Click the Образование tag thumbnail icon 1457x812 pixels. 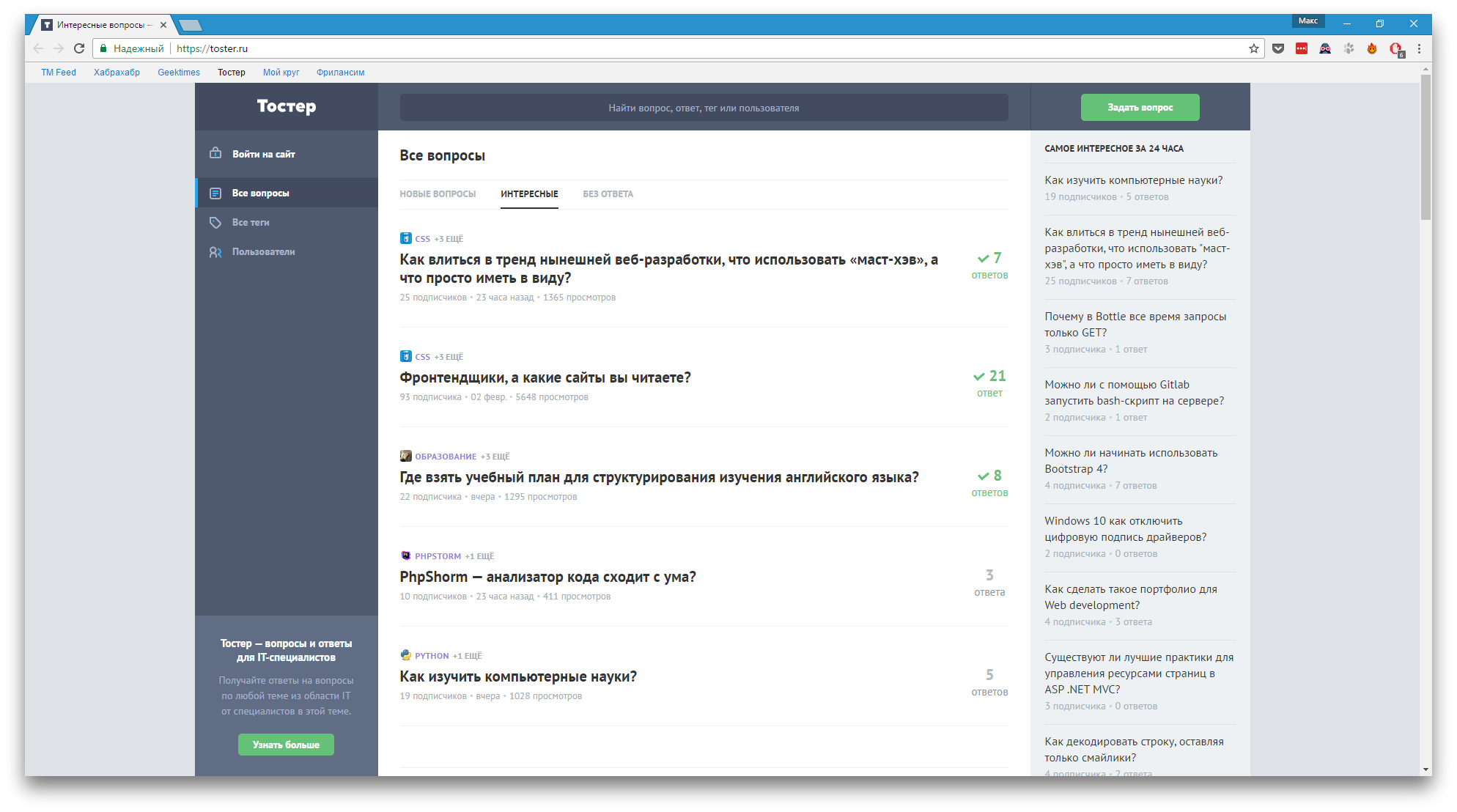(x=405, y=456)
